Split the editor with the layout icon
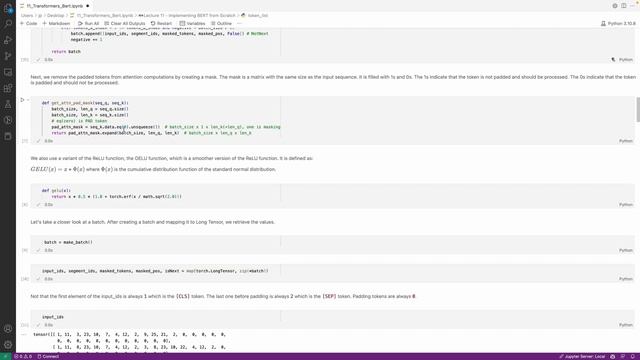This screenshot has width=640, height=360. (x=624, y=6)
